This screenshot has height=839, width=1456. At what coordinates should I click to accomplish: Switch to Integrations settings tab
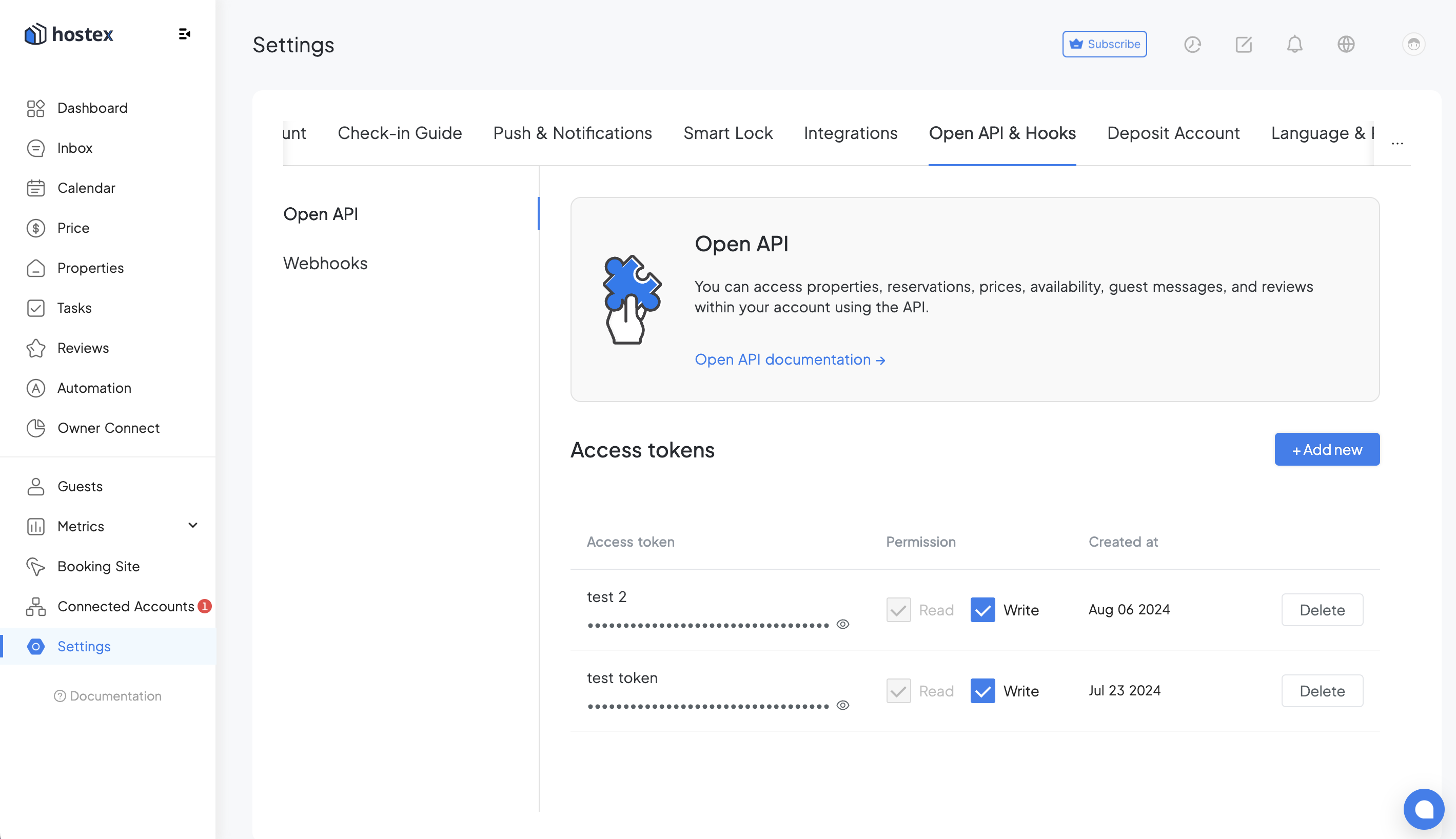click(x=850, y=132)
